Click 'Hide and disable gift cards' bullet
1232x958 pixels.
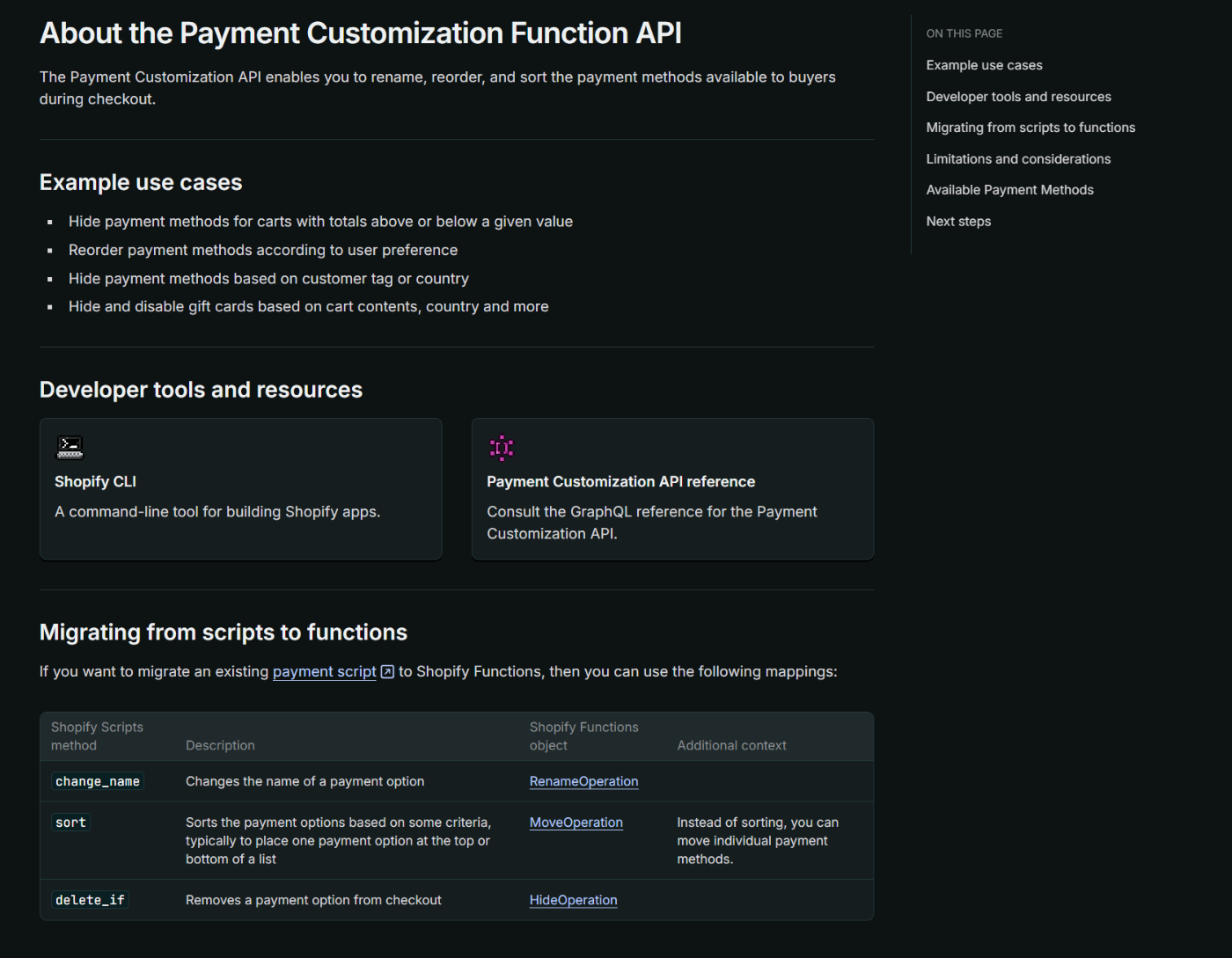(309, 307)
